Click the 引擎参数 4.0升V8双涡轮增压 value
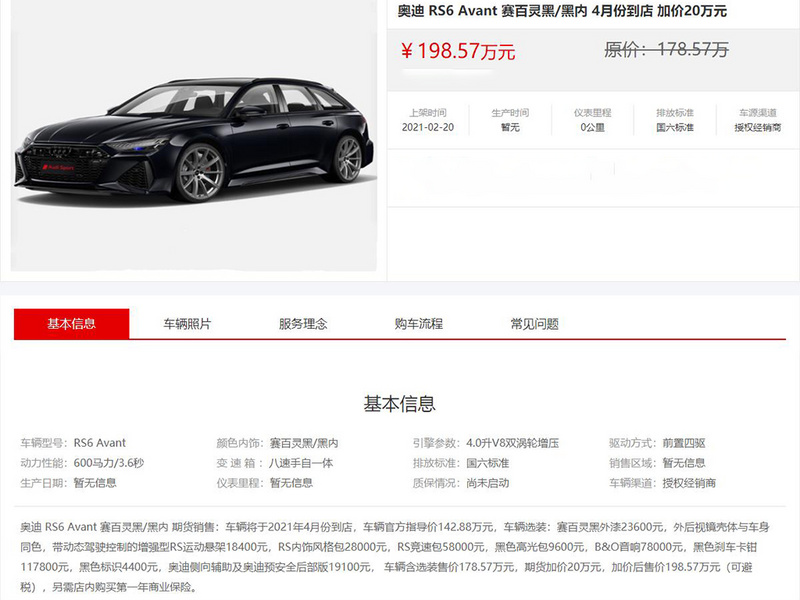Screen dimensions: 800x600 coord(512,443)
